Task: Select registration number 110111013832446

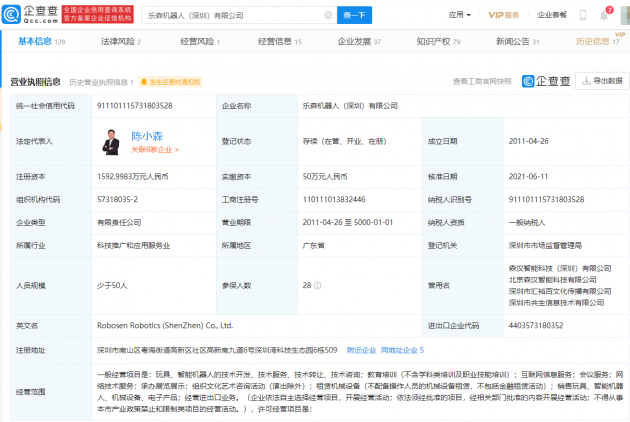Action: point(334,199)
